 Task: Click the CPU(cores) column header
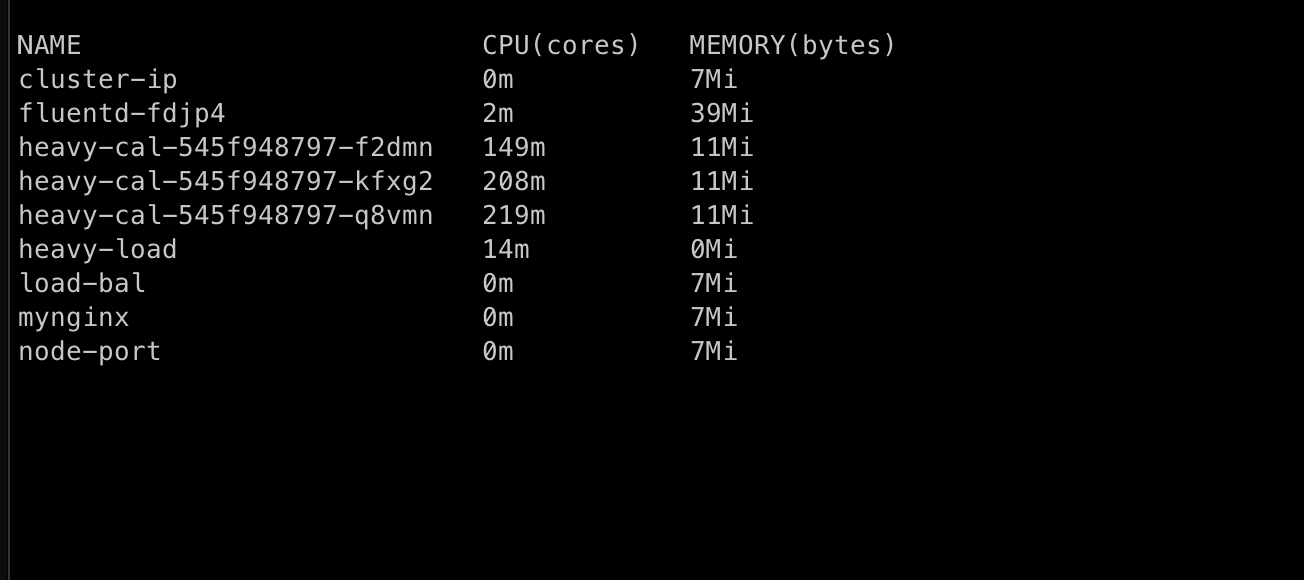pyautogui.click(x=561, y=46)
